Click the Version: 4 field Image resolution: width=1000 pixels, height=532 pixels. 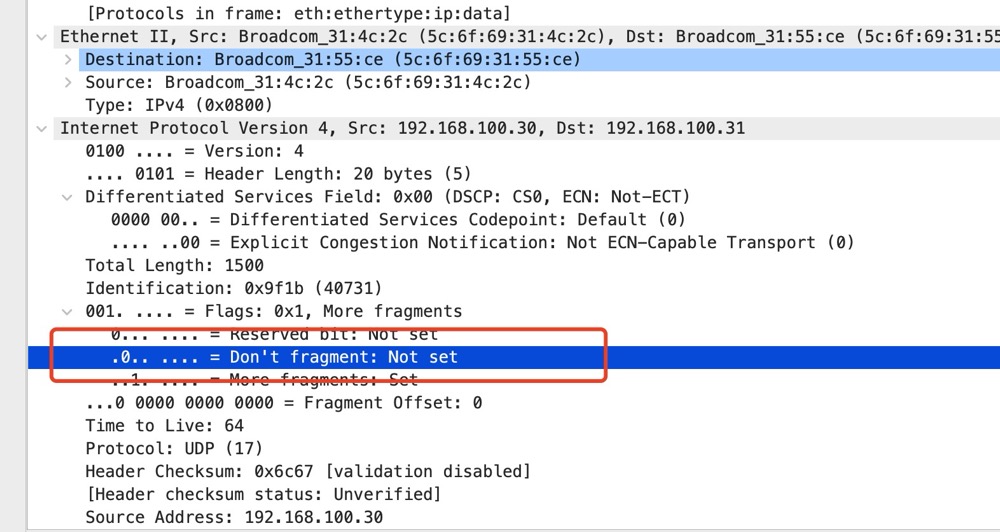[x=194, y=152]
